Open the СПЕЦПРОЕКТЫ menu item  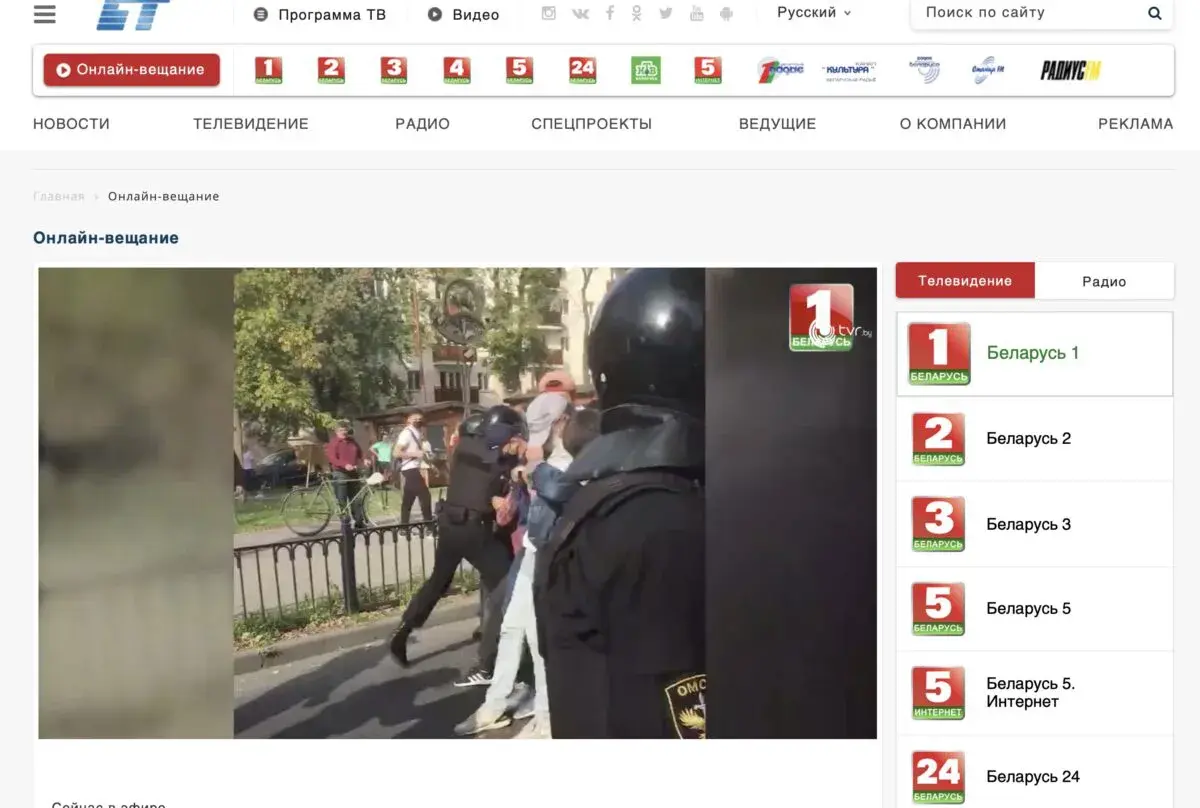(591, 124)
